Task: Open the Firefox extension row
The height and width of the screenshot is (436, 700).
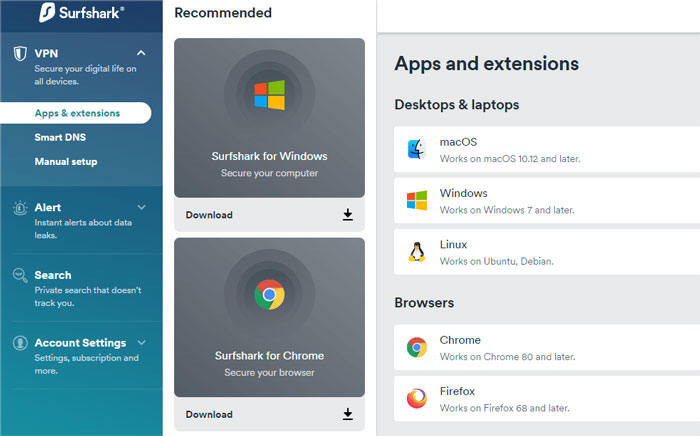Action: (x=547, y=398)
